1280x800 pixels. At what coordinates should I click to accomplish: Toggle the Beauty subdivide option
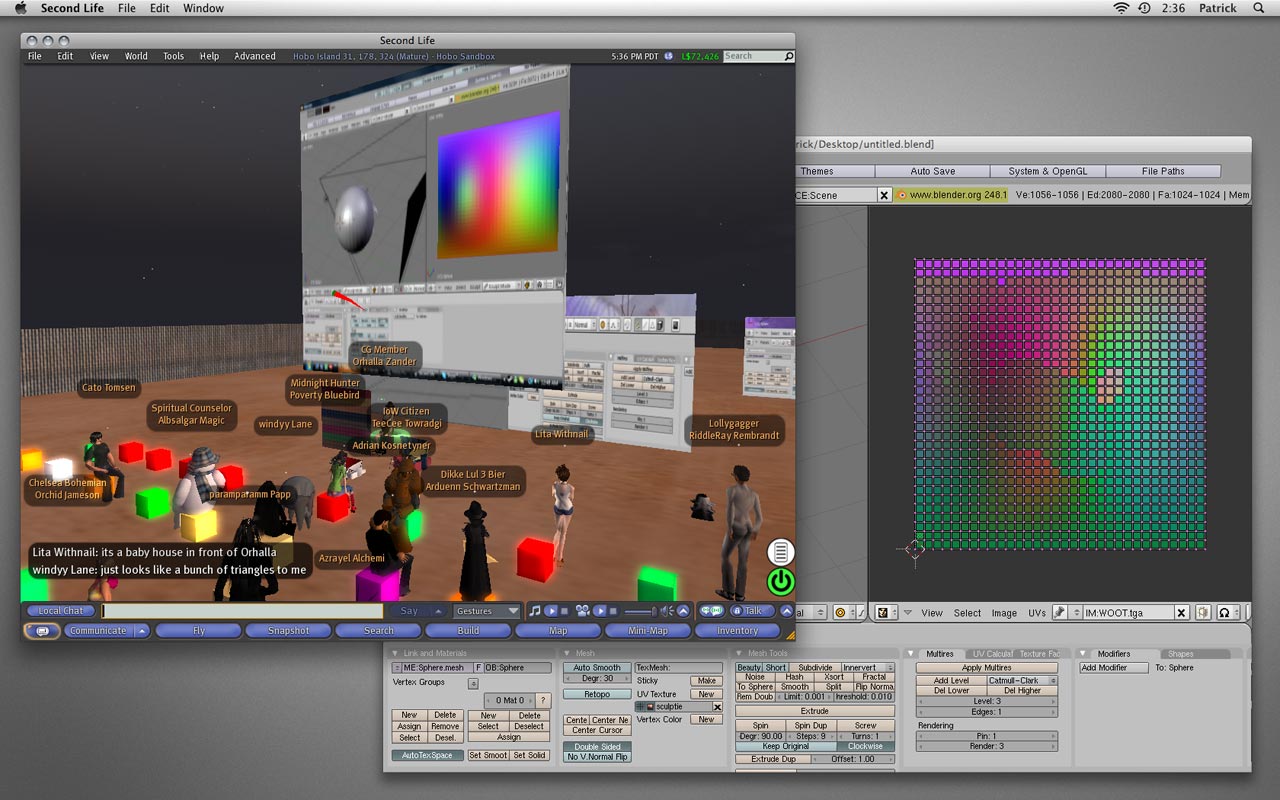[x=749, y=668]
